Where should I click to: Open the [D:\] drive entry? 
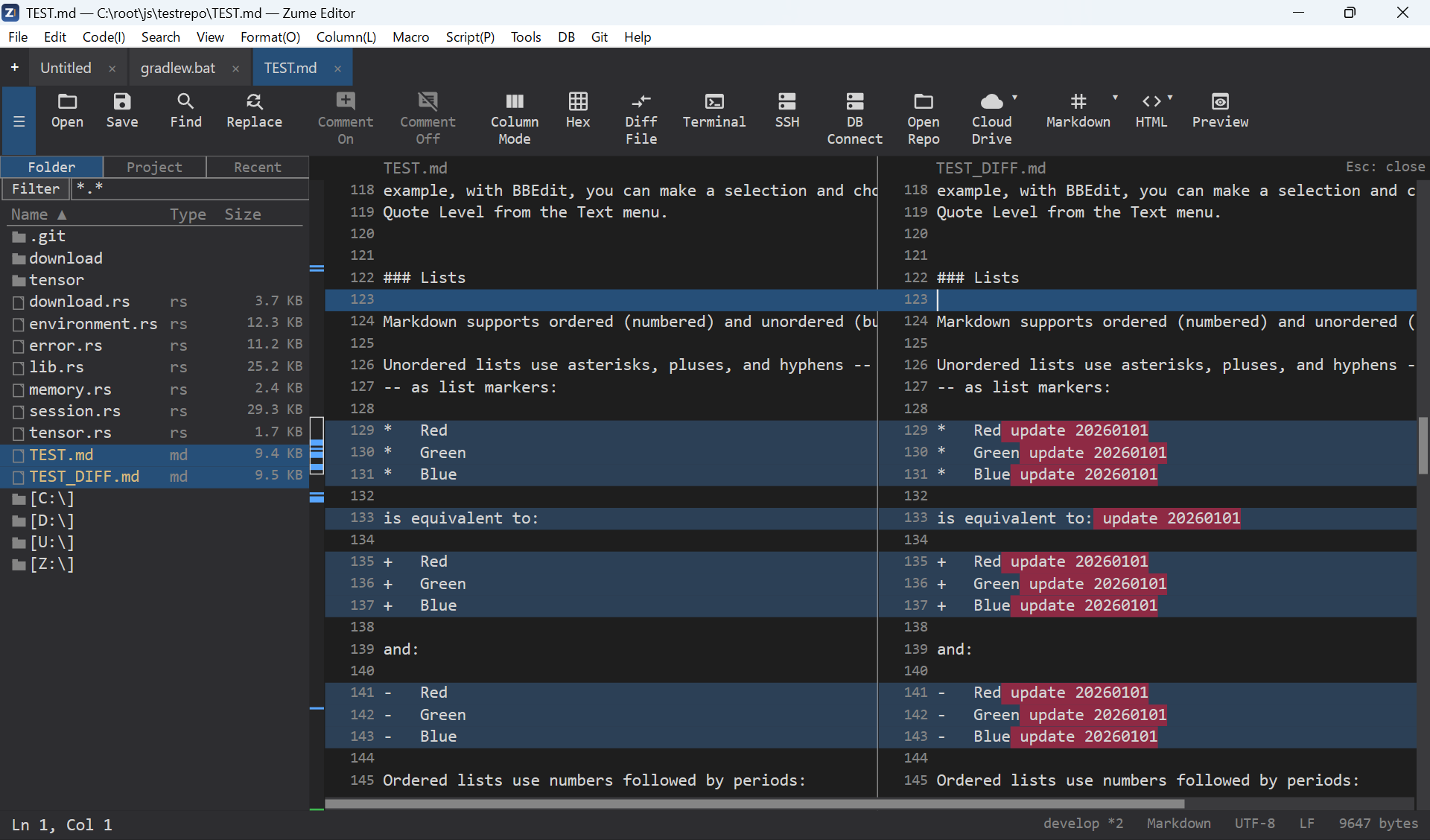point(43,521)
